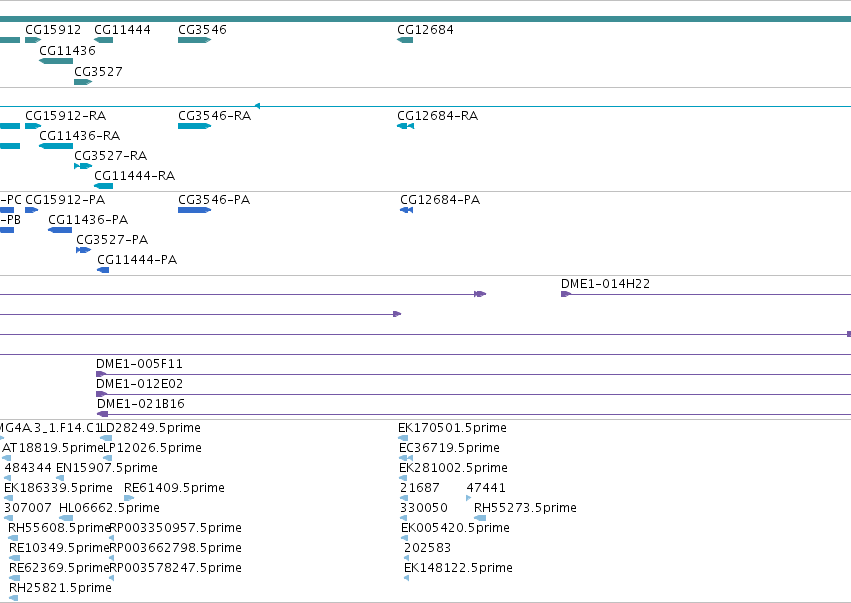The width and height of the screenshot is (851, 603).
Task: Select the RH25821.5prime EST
Action: pyautogui.click(x=14, y=598)
